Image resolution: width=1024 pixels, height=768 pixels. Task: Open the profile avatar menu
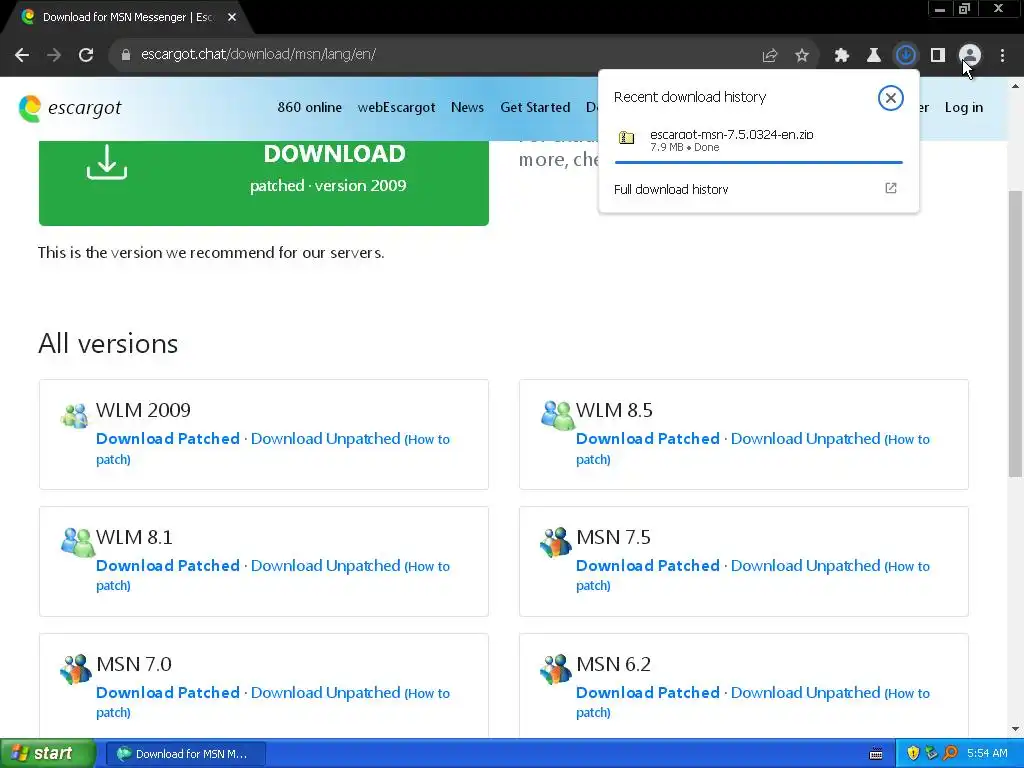(x=970, y=56)
